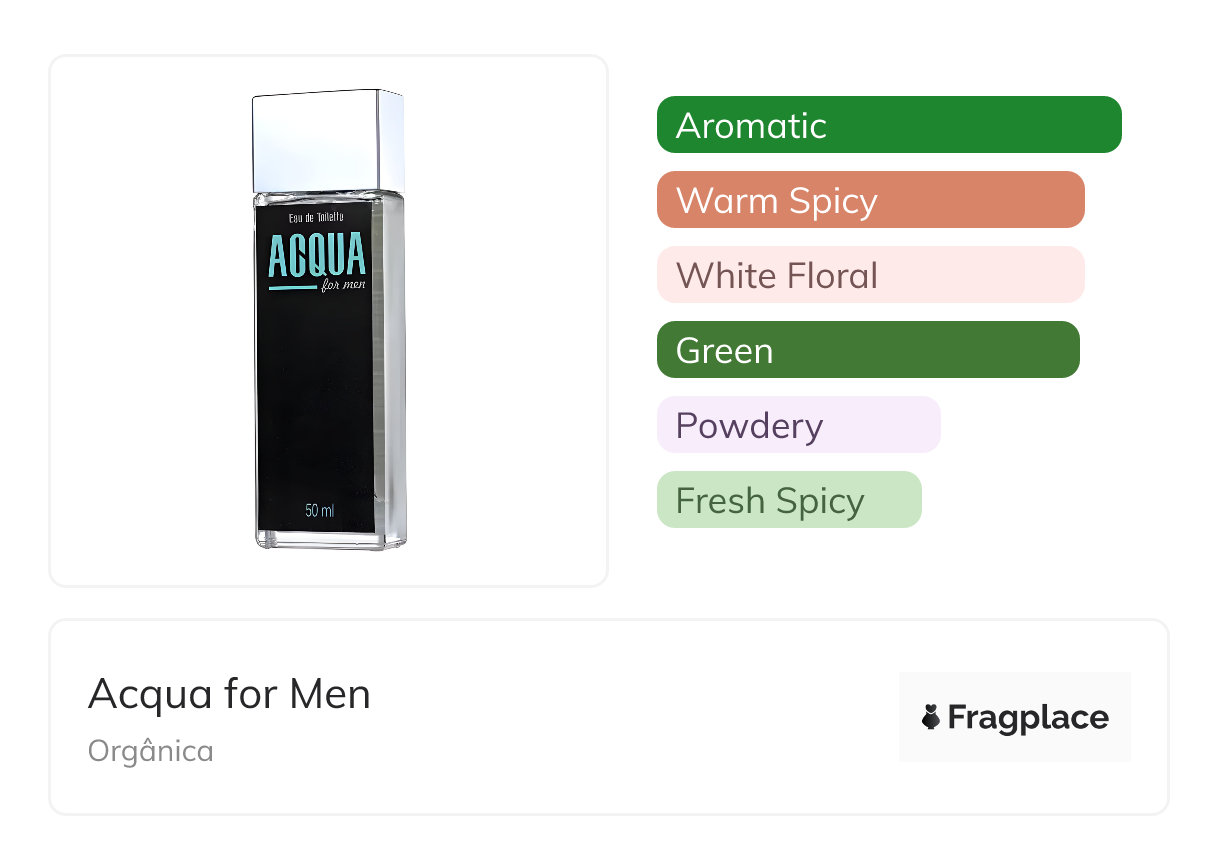Select the Powdery accord bar
Image resolution: width=1218 pixels, height=864 pixels.
[x=798, y=425]
